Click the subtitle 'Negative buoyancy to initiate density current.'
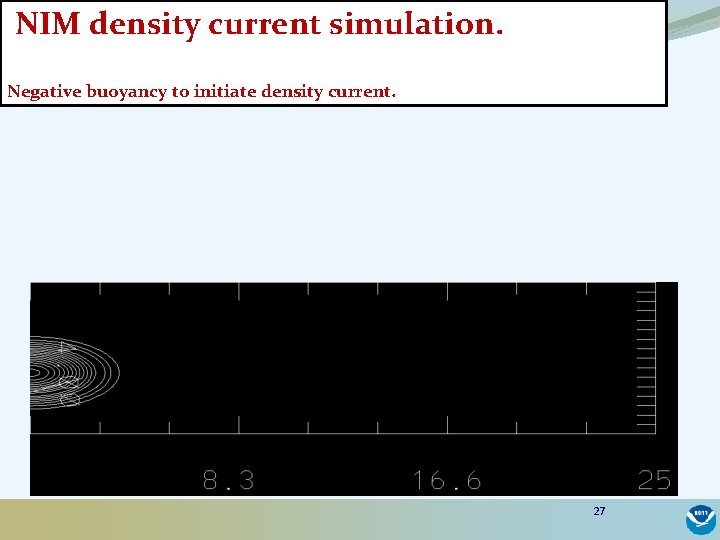The height and width of the screenshot is (540, 720). point(201,92)
